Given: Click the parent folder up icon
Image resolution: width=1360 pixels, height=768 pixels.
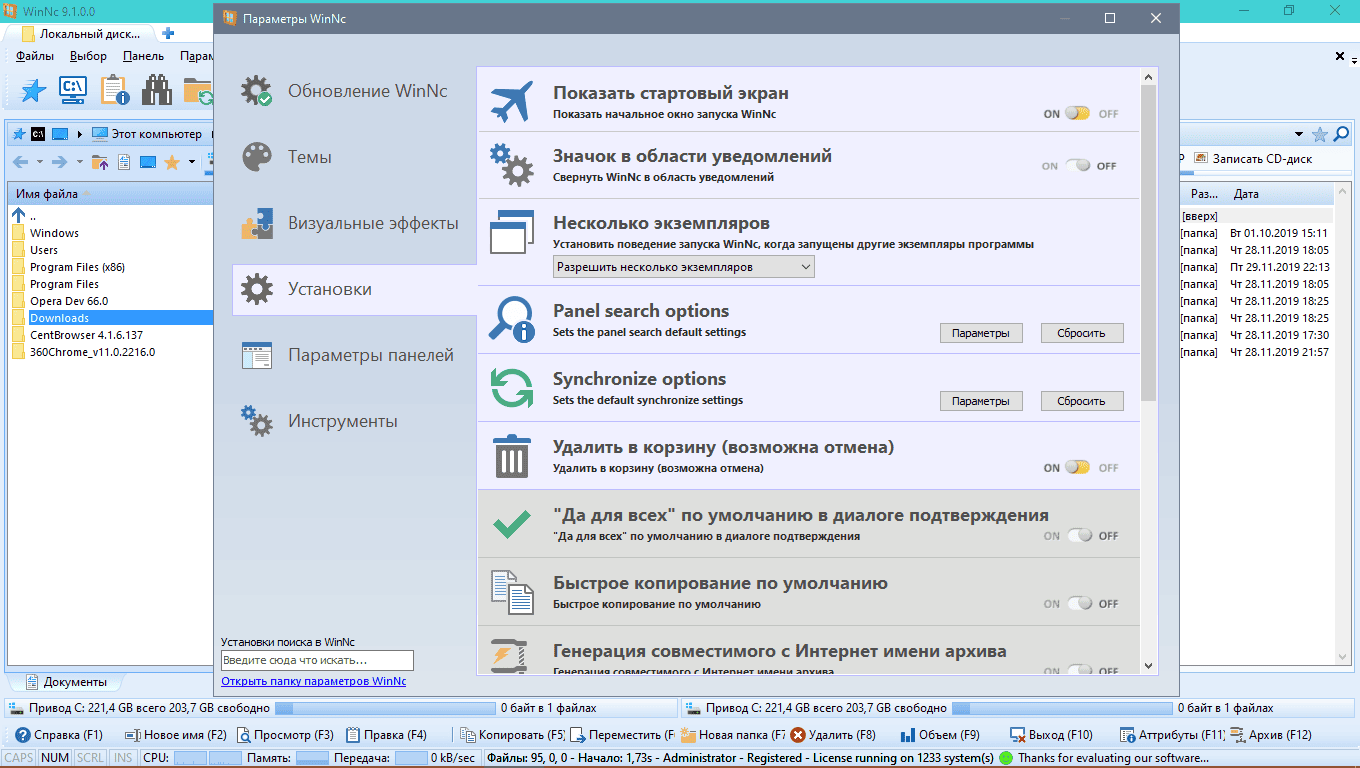Looking at the screenshot, I should [x=100, y=162].
